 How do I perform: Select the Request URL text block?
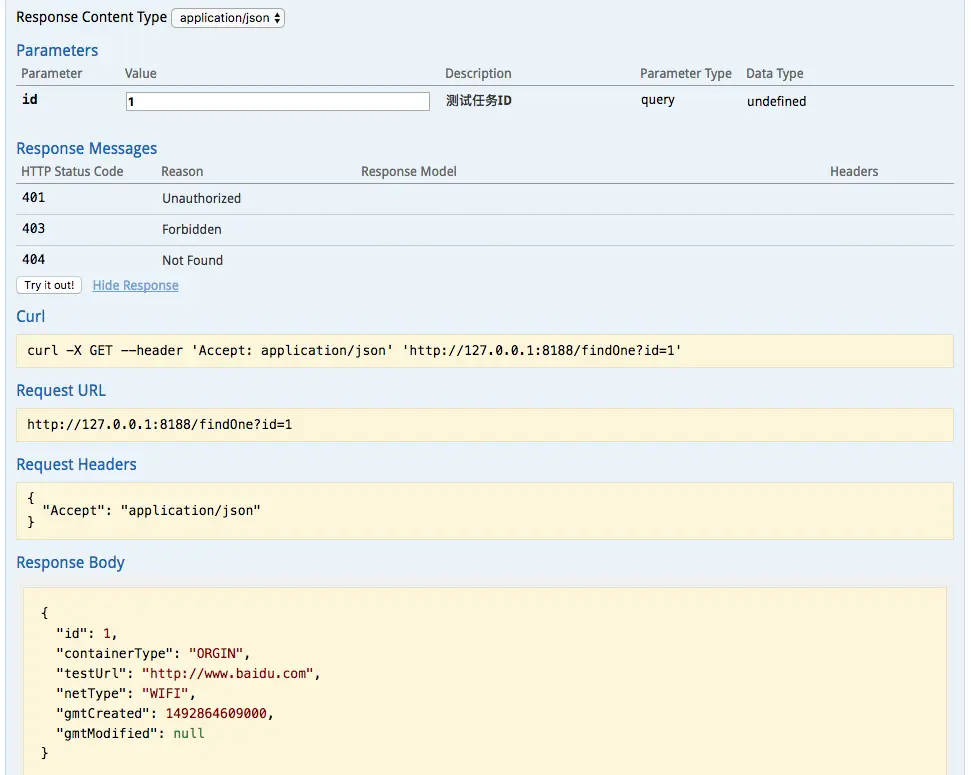tap(485, 425)
